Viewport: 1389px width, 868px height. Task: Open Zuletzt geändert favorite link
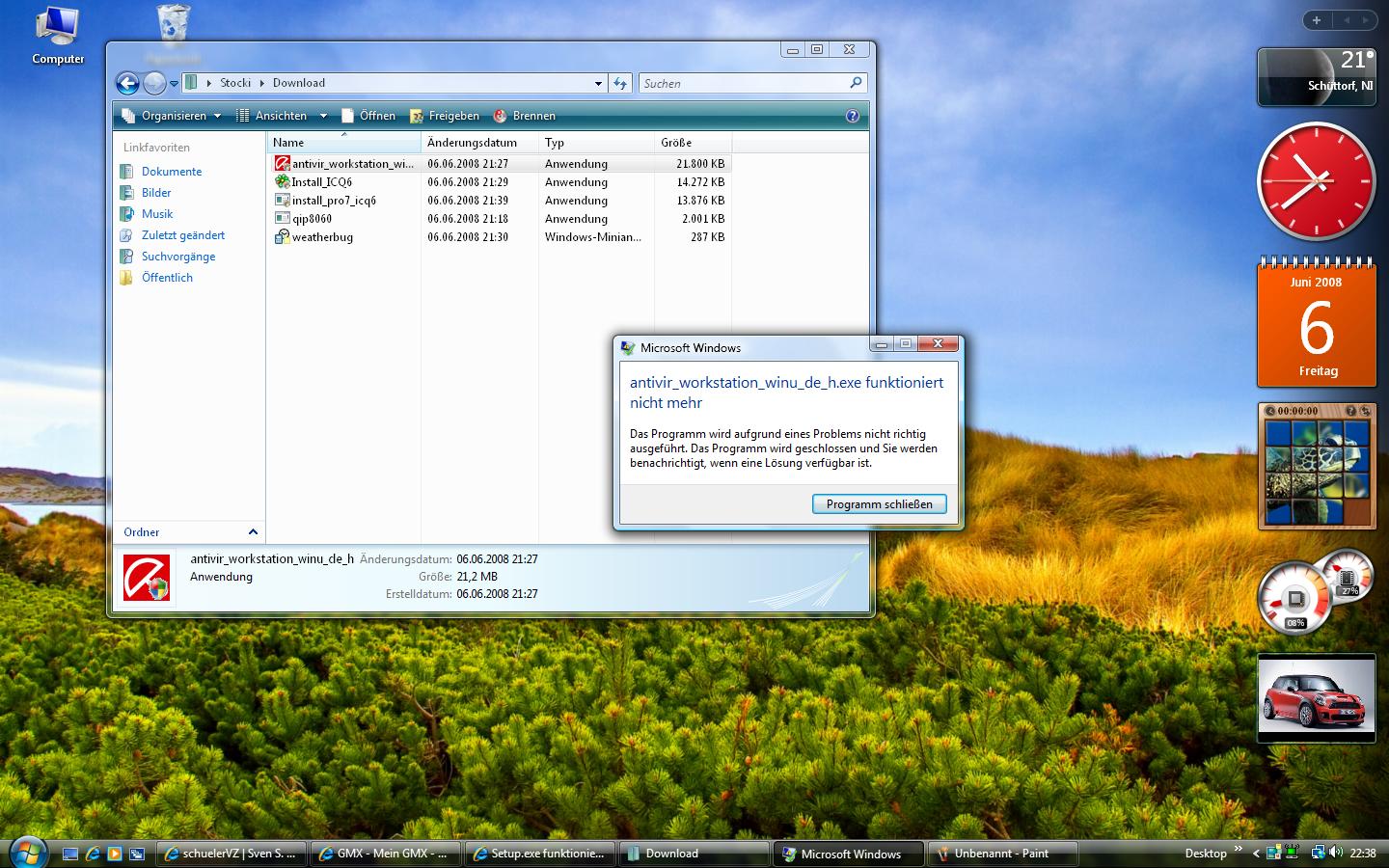tap(172, 235)
